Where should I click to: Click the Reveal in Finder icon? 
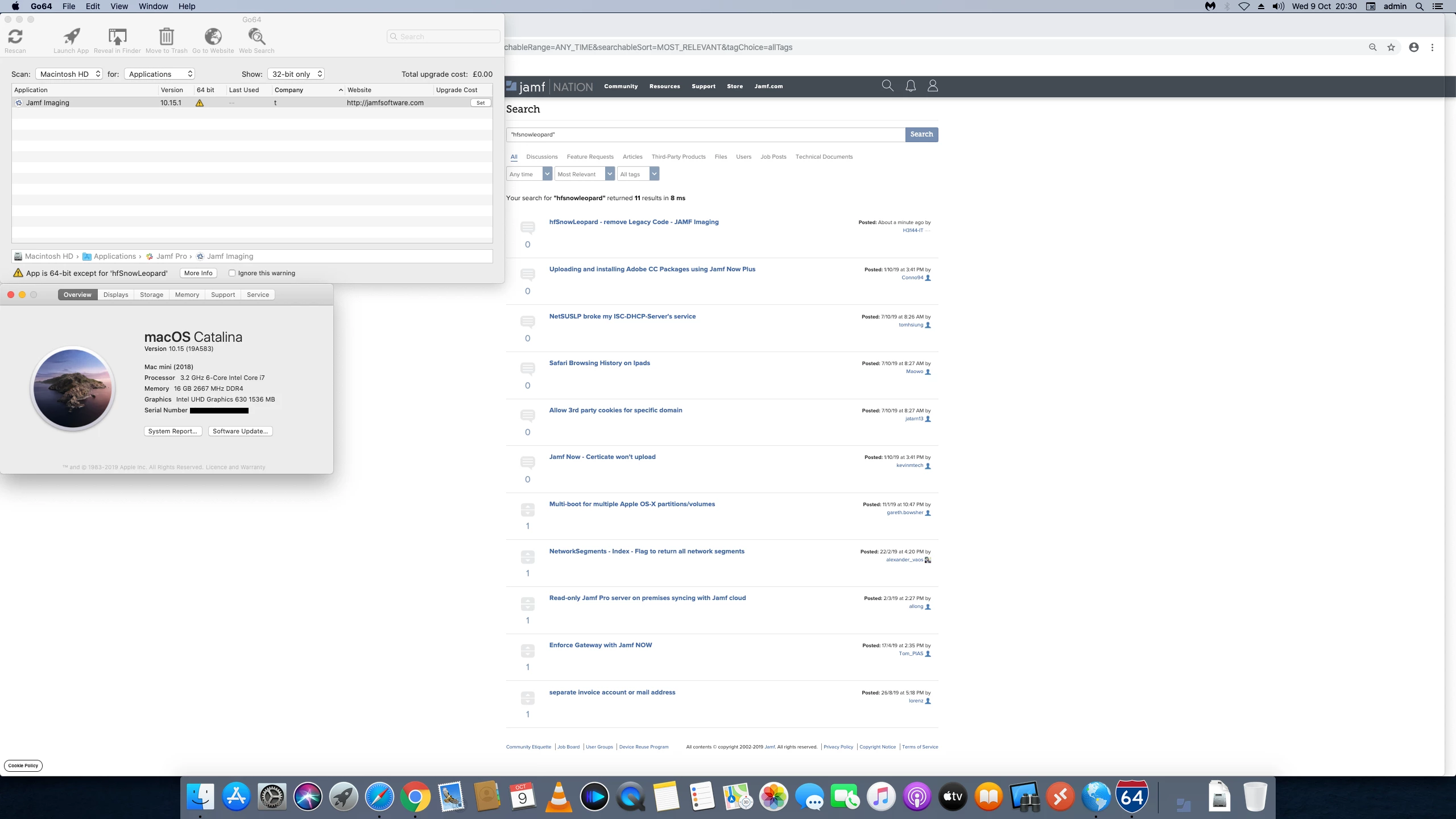click(117, 37)
